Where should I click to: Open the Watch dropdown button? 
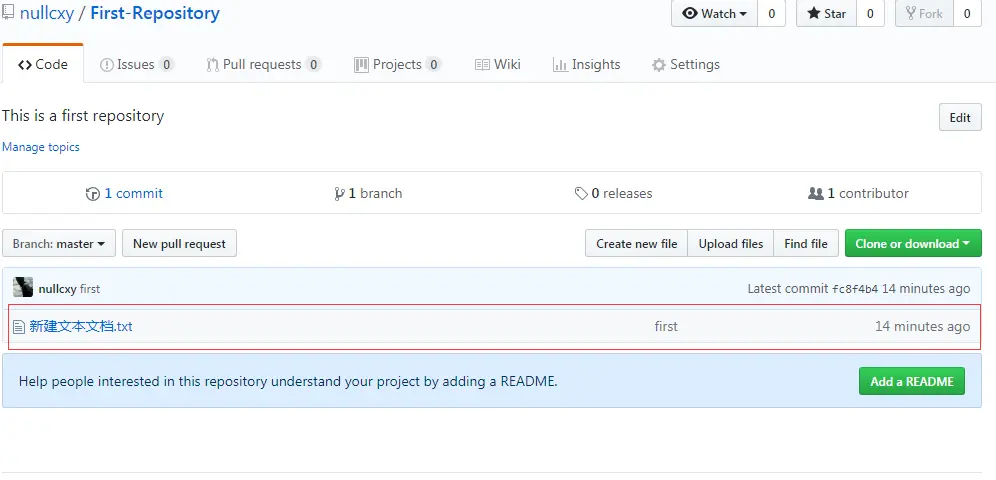(x=715, y=13)
